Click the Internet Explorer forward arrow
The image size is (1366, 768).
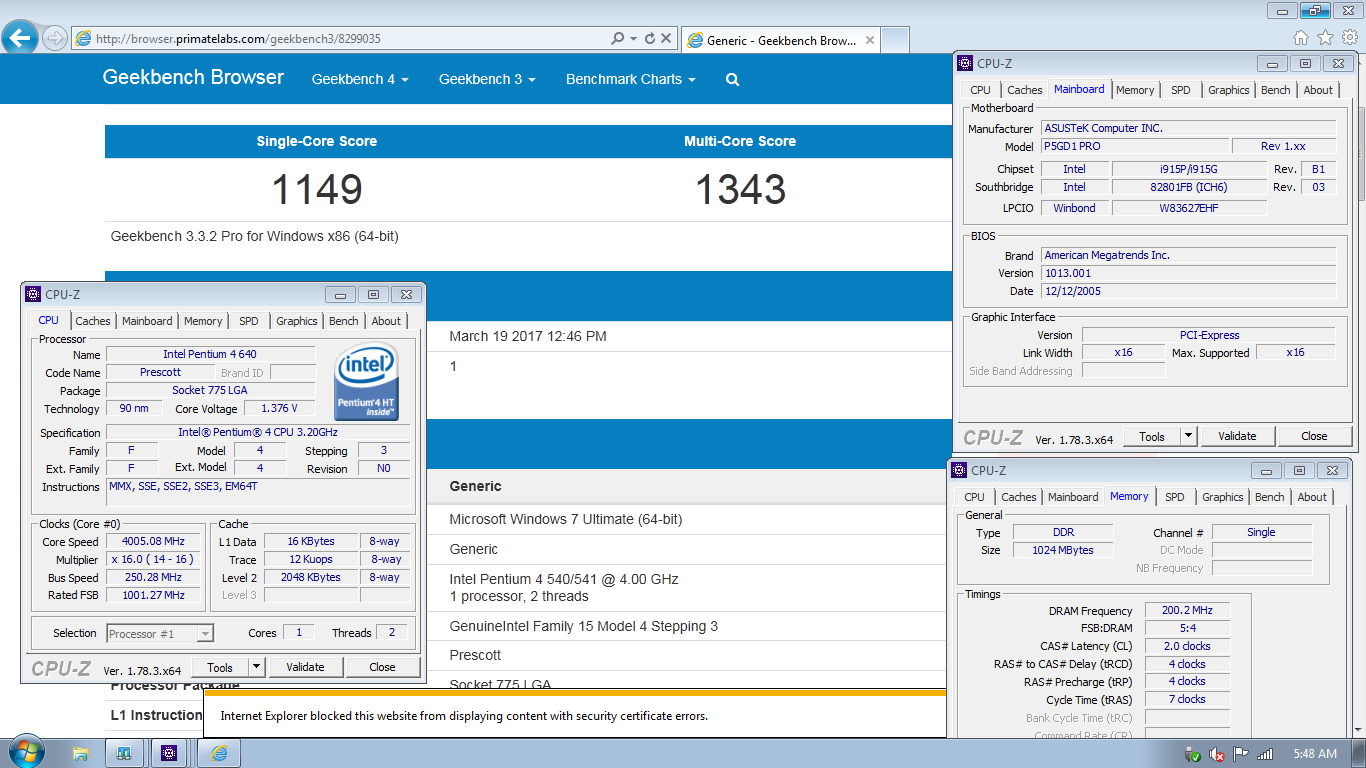point(55,39)
